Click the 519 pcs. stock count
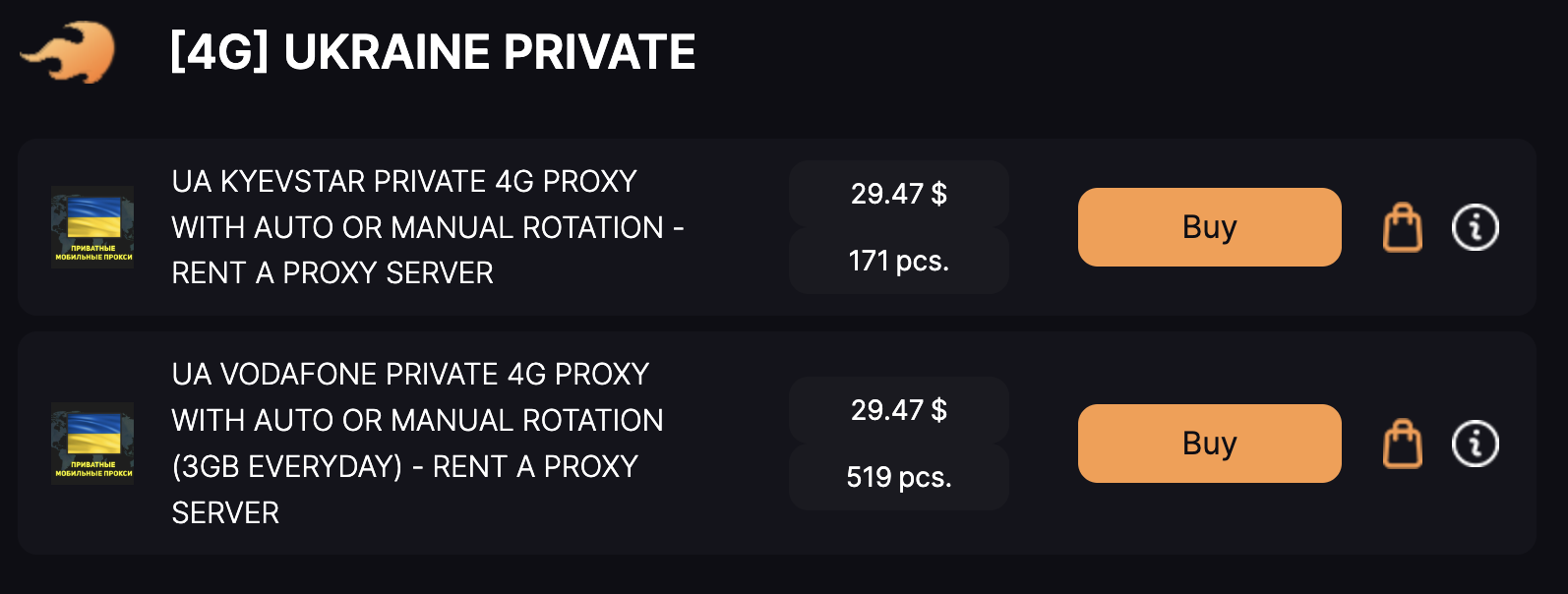1568x594 pixels. coord(898,477)
